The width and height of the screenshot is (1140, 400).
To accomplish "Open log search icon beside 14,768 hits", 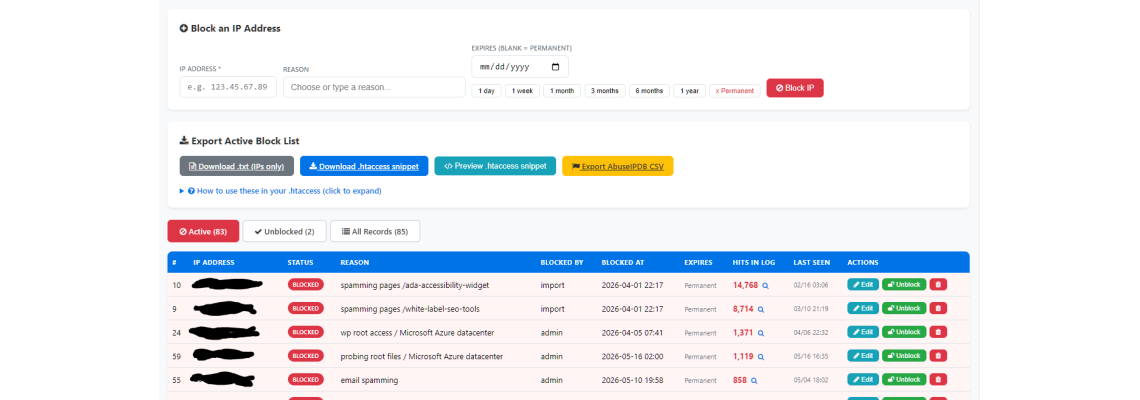I will click(x=765, y=285).
